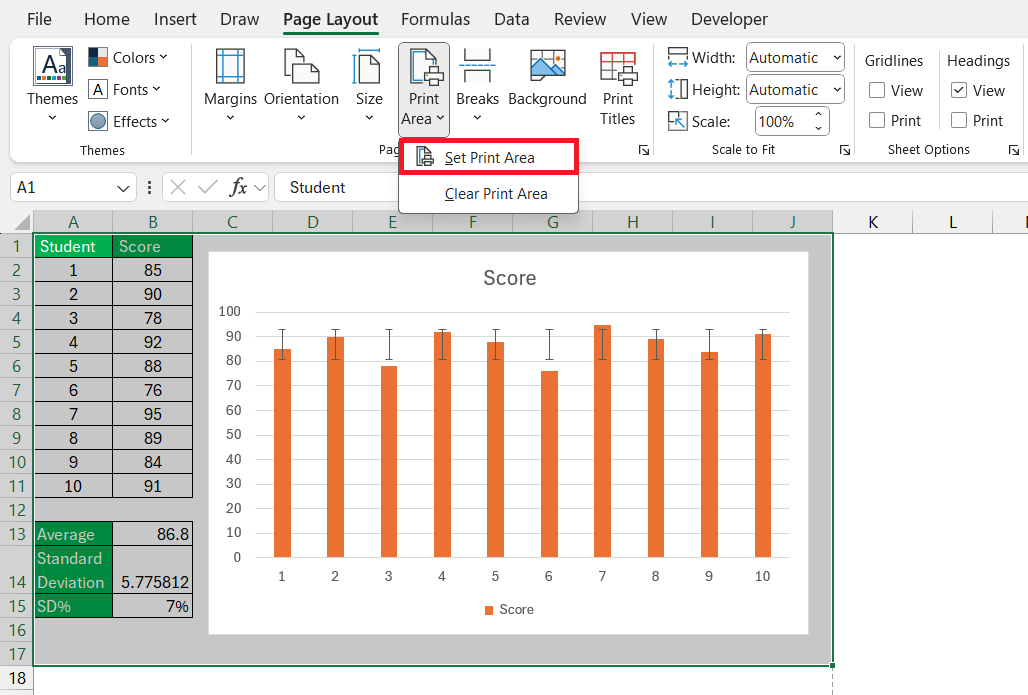This screenshot has width=1028, height=695.
Task: Click the Scale 100% input field
Action: (x=783, y=121)
